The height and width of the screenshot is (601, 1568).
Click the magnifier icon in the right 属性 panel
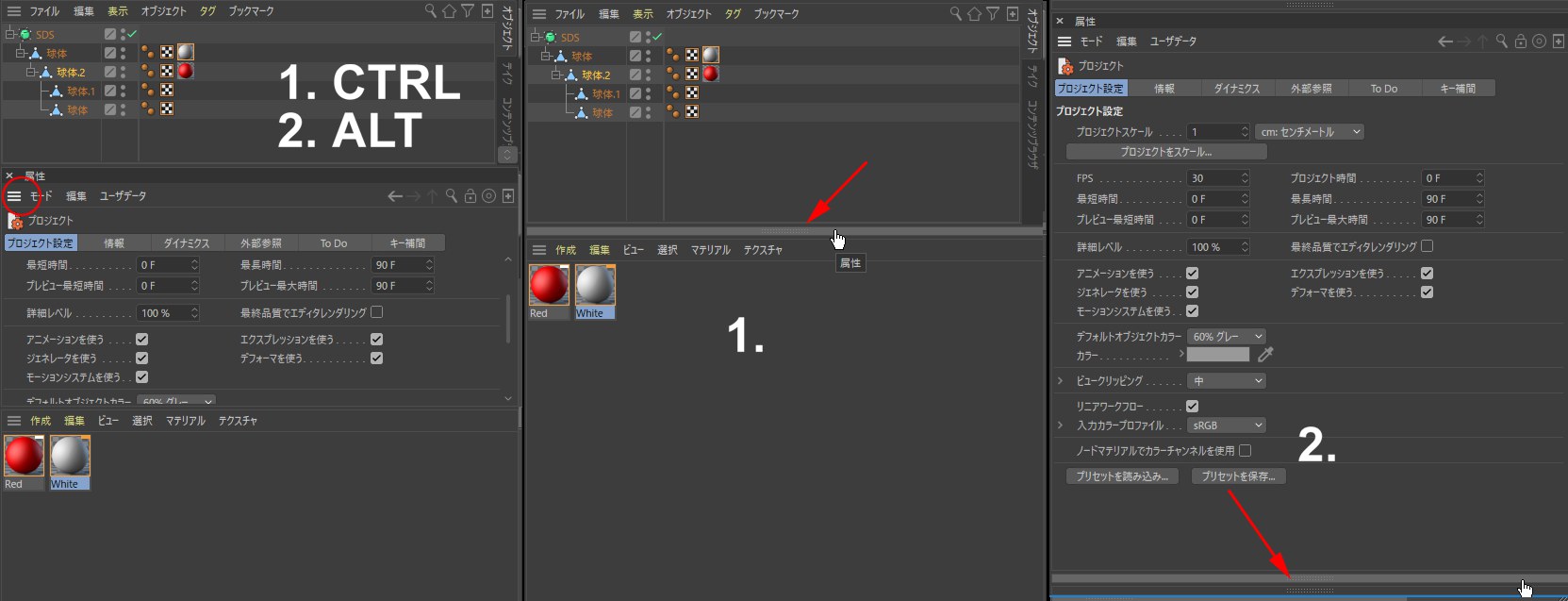(1501, 42)
